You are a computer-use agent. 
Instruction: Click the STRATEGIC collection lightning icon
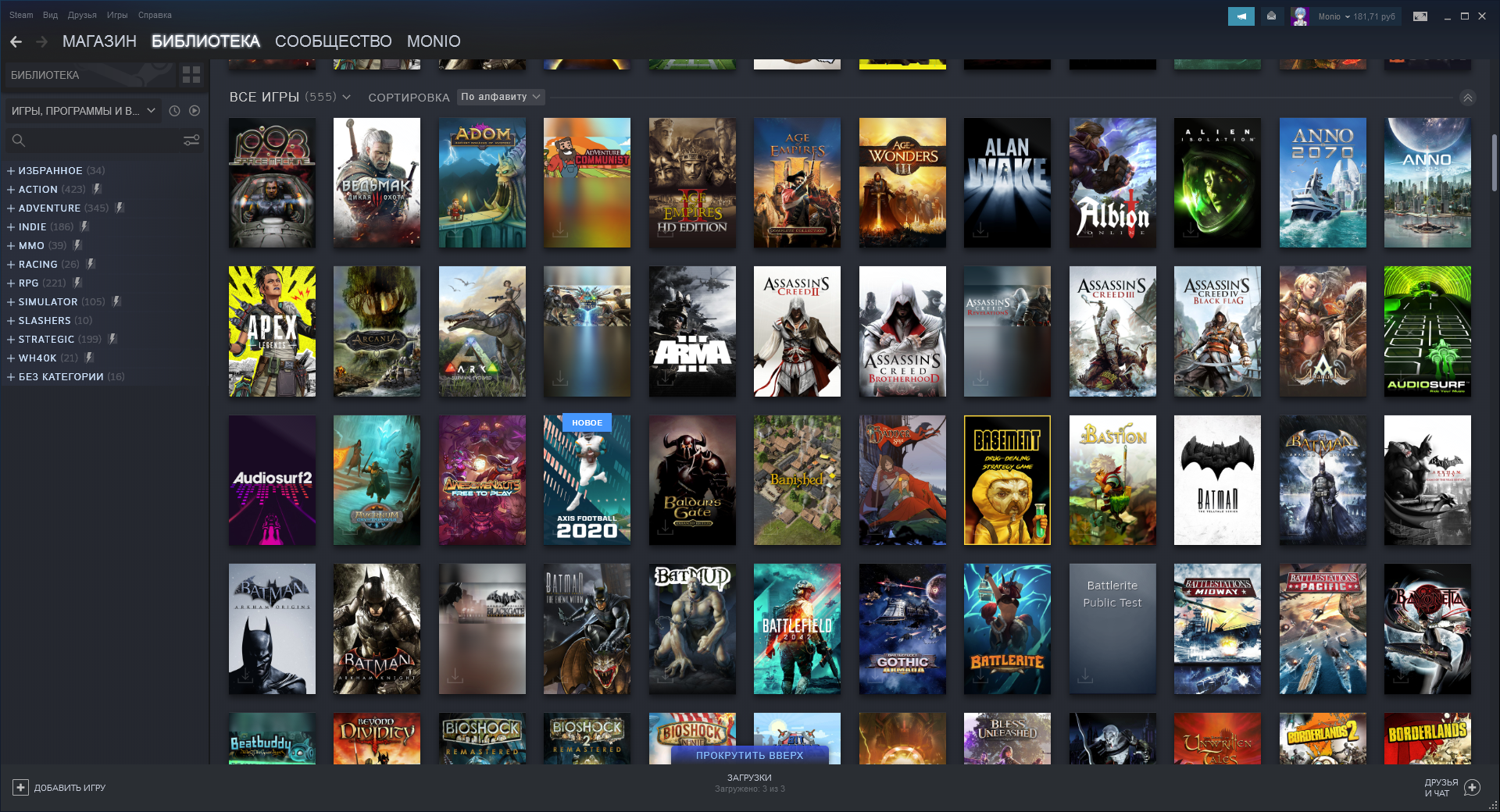(x=112, y=339)
